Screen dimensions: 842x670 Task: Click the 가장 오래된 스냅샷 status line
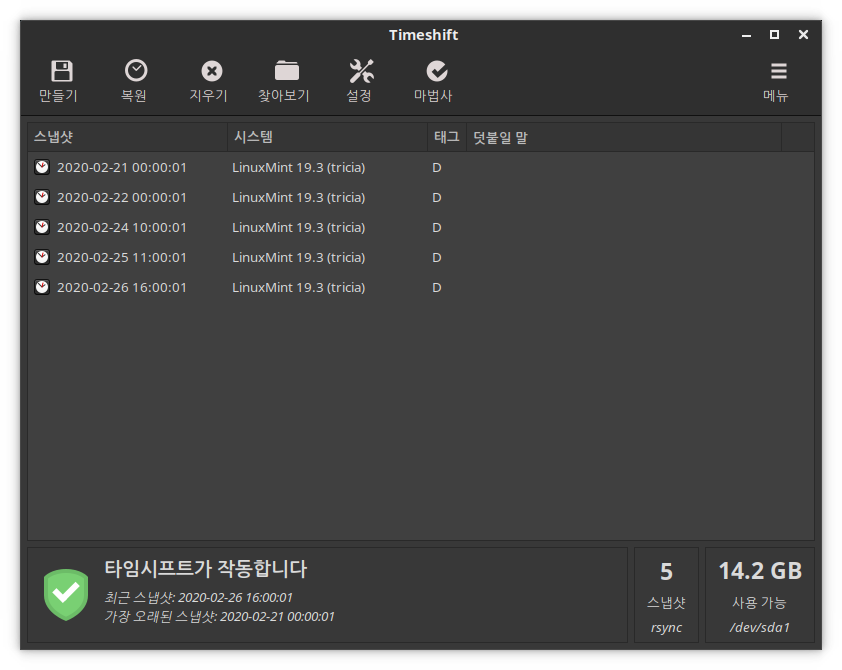click(x=219, y=616)
